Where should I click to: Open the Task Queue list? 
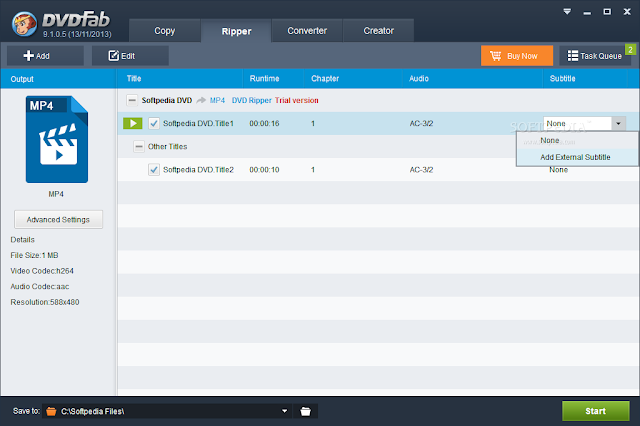[x=595, y=56]
